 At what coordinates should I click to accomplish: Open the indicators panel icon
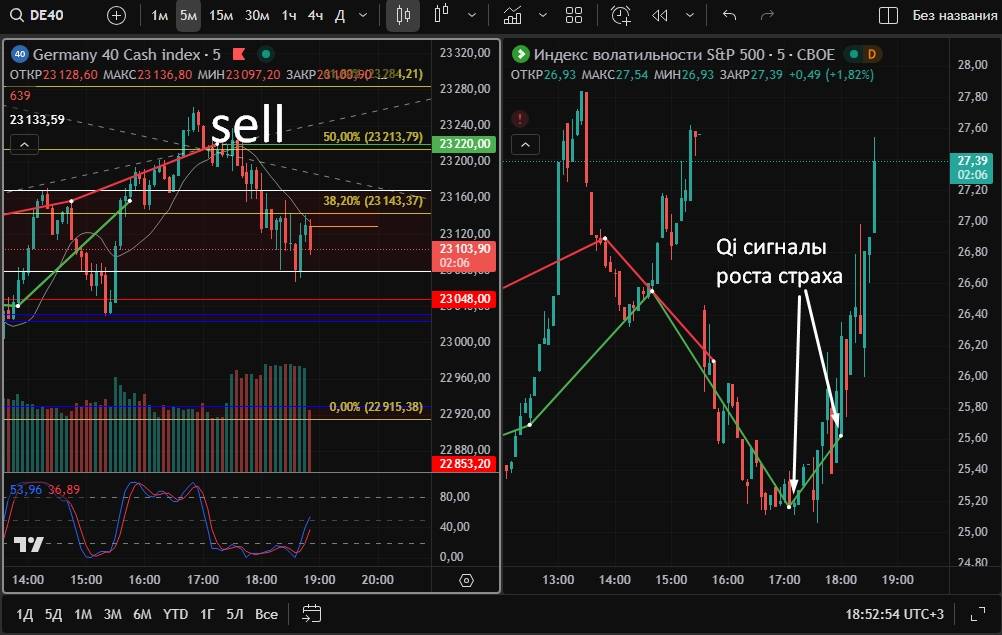pos(513,15)
